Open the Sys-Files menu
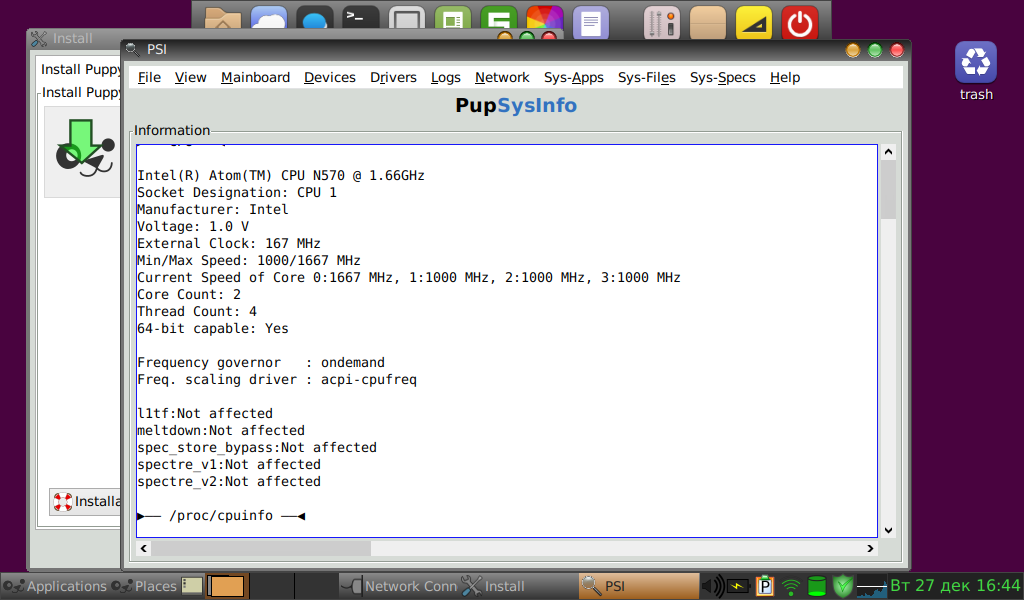This screenshot has height=600, width=1024. click(647, 77)
